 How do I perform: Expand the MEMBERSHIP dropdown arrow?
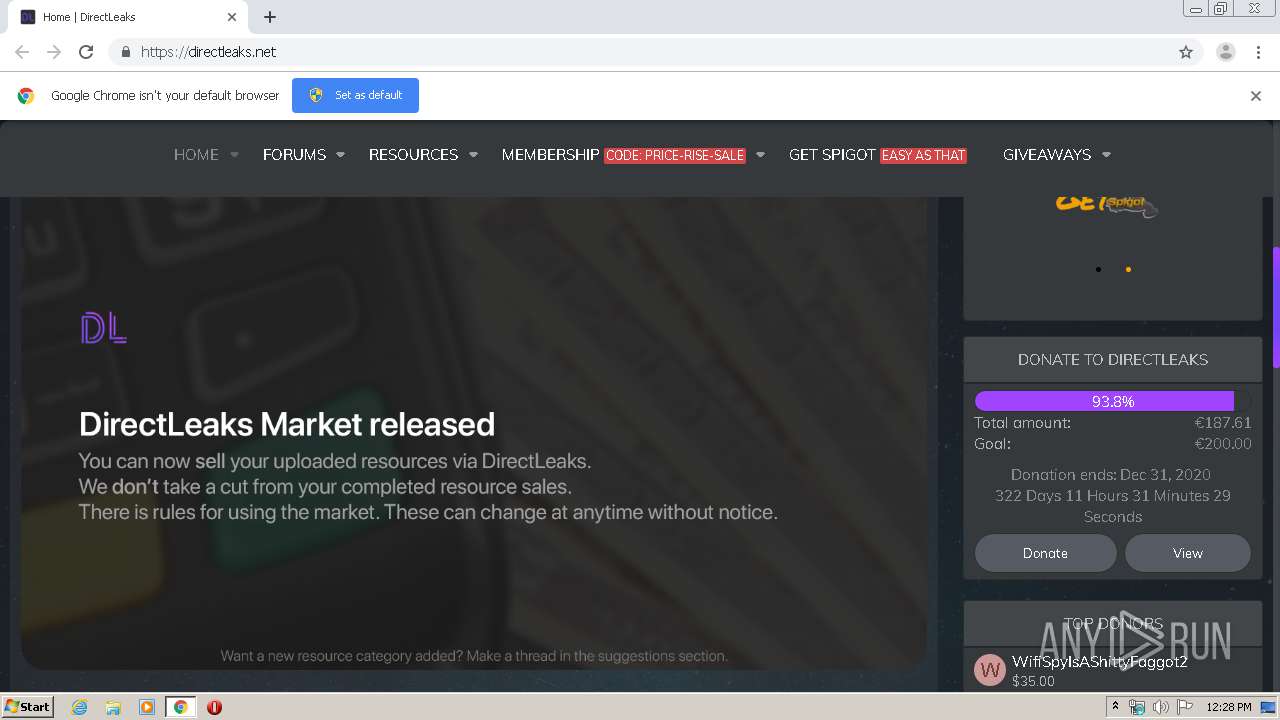tap(761, 155)
